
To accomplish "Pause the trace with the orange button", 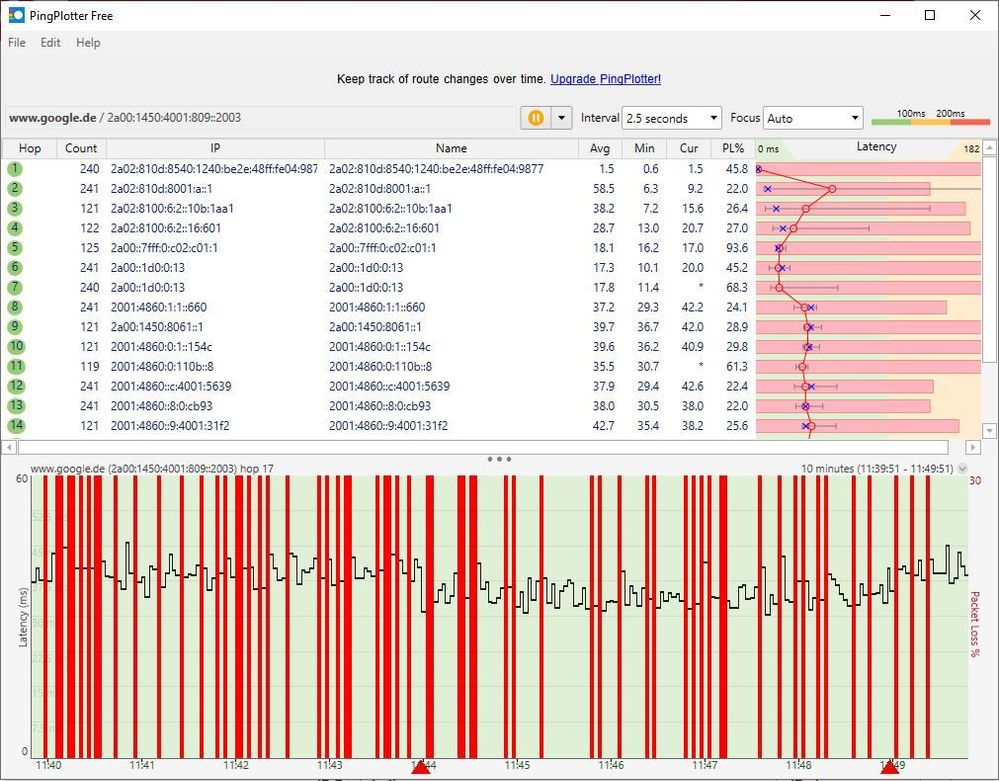I will click(535, 118).
